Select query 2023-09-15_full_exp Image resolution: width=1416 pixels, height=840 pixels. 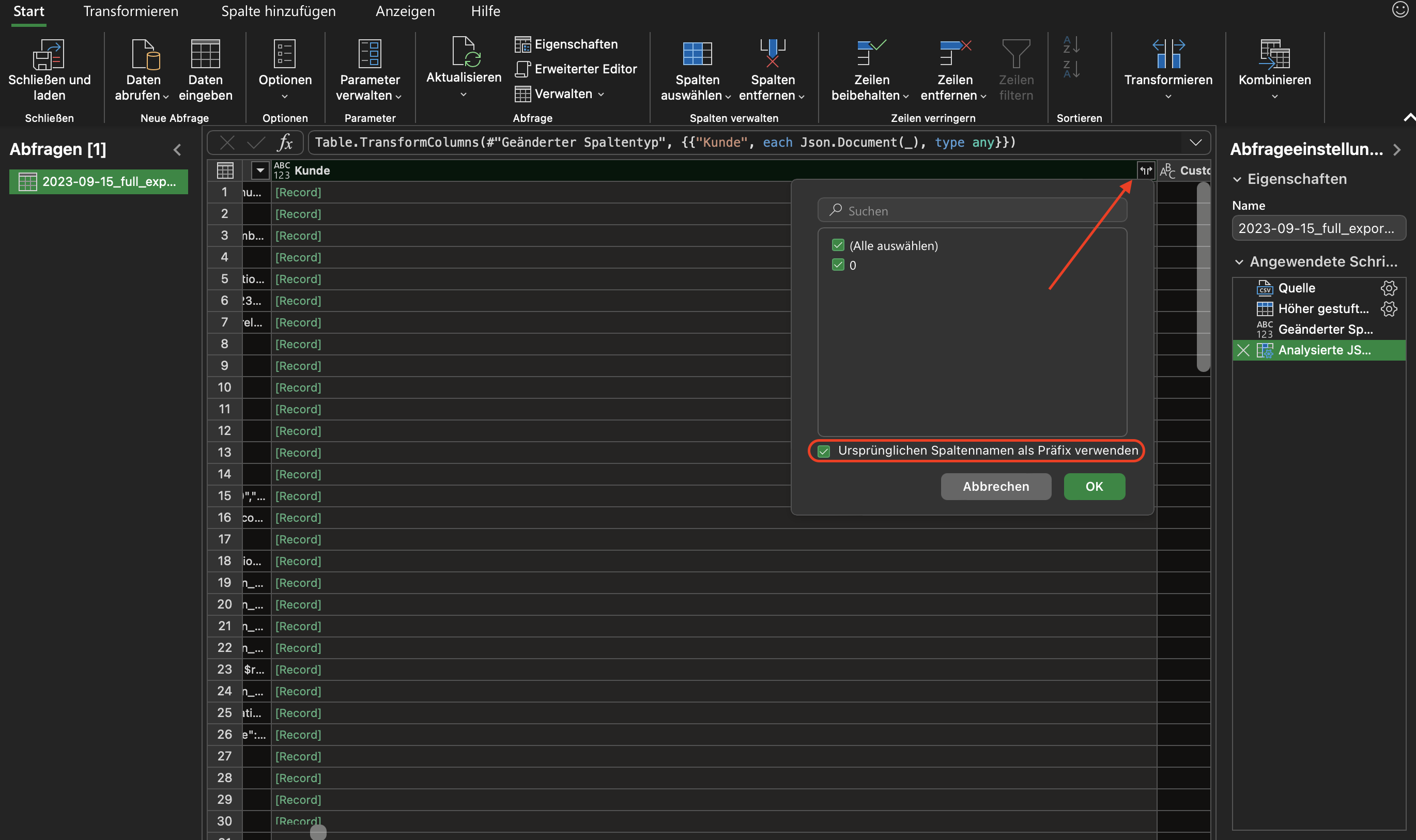click(99, 182)
